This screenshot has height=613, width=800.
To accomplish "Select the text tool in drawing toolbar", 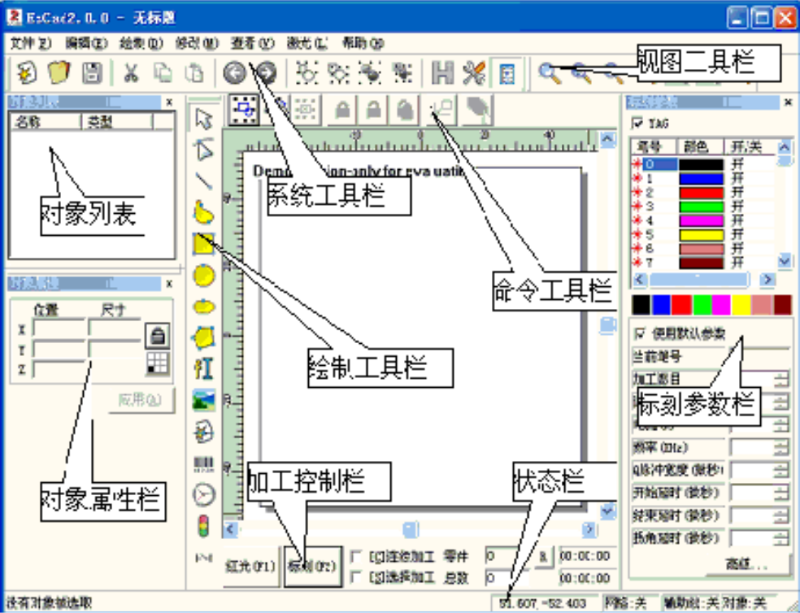I will point(203,369).
